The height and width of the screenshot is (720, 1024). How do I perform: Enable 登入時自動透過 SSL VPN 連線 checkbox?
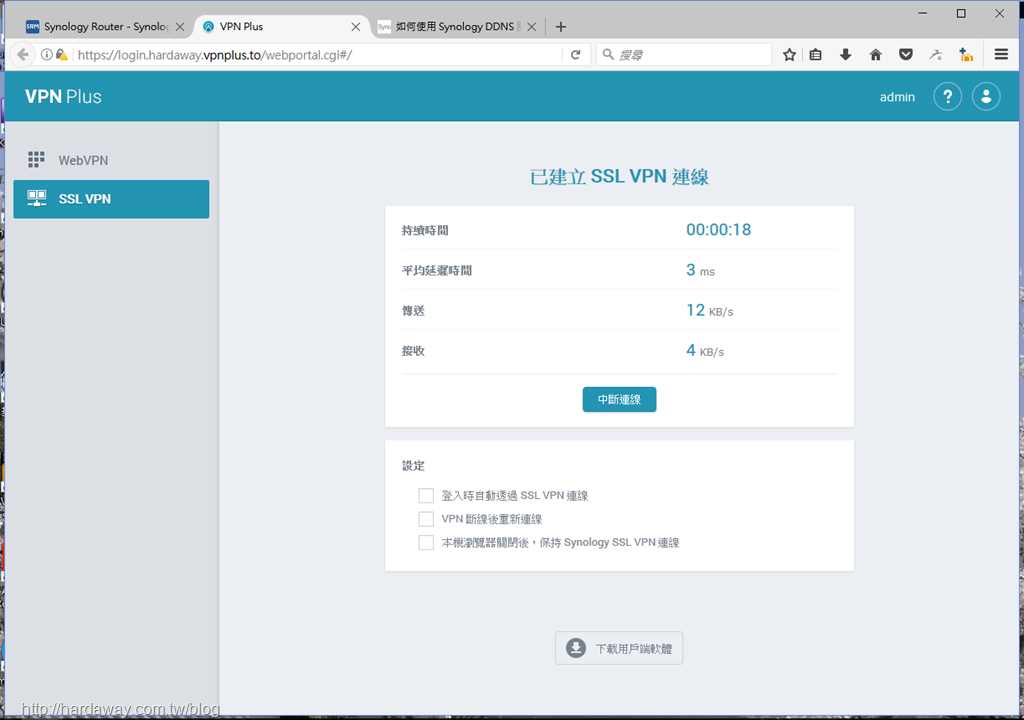pos(426,496)
